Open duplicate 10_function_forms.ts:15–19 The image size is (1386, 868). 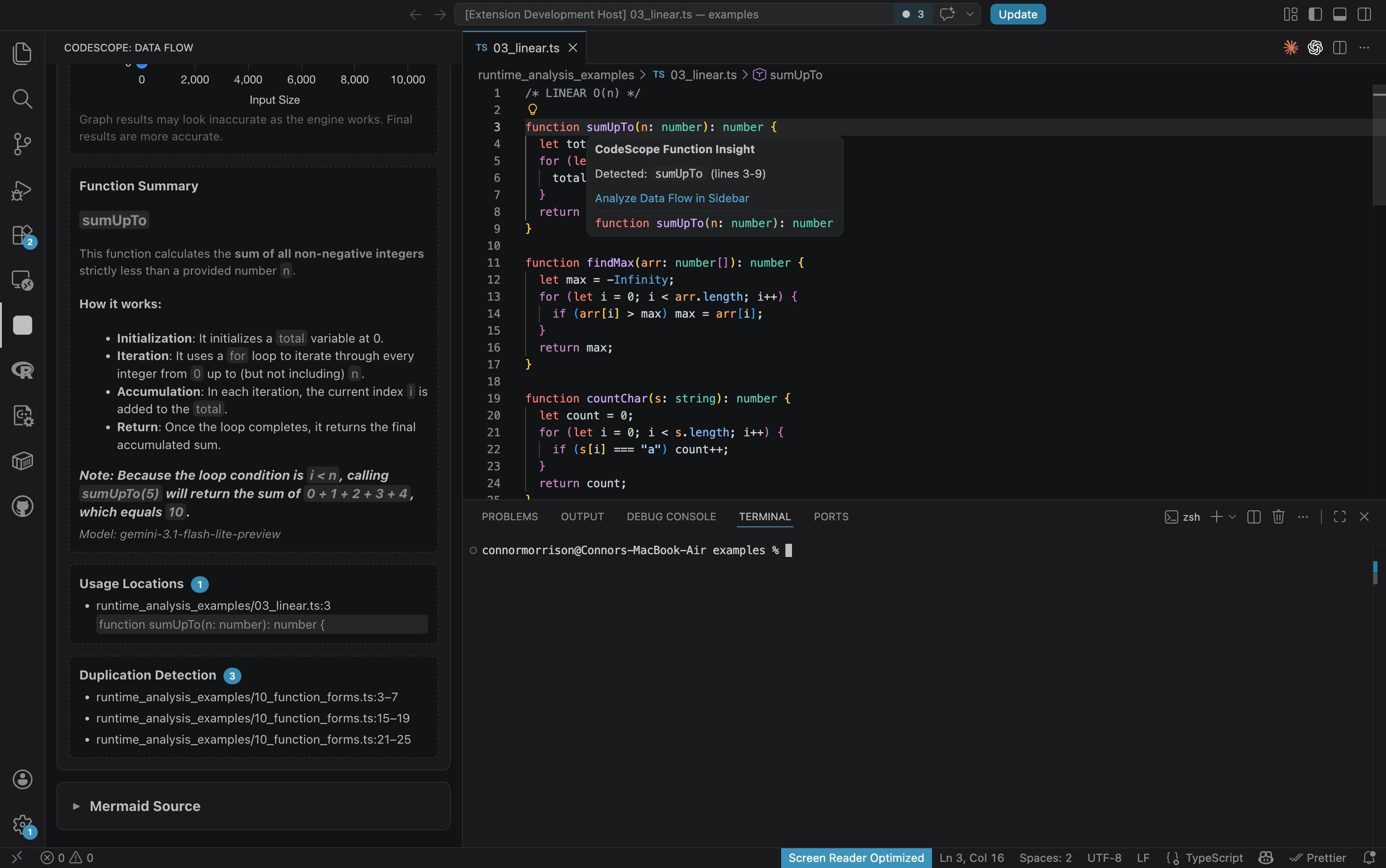[x=253, y=718]
